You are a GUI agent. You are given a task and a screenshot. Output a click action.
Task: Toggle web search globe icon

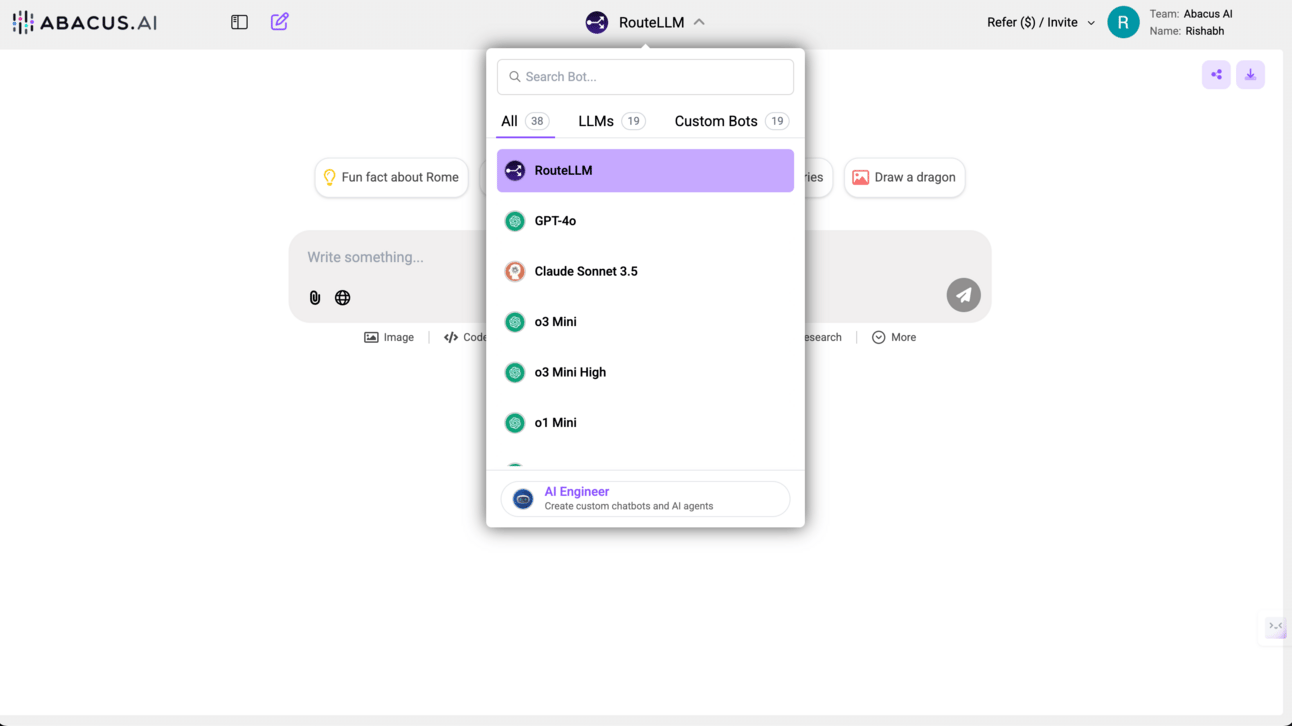[343, 298]
